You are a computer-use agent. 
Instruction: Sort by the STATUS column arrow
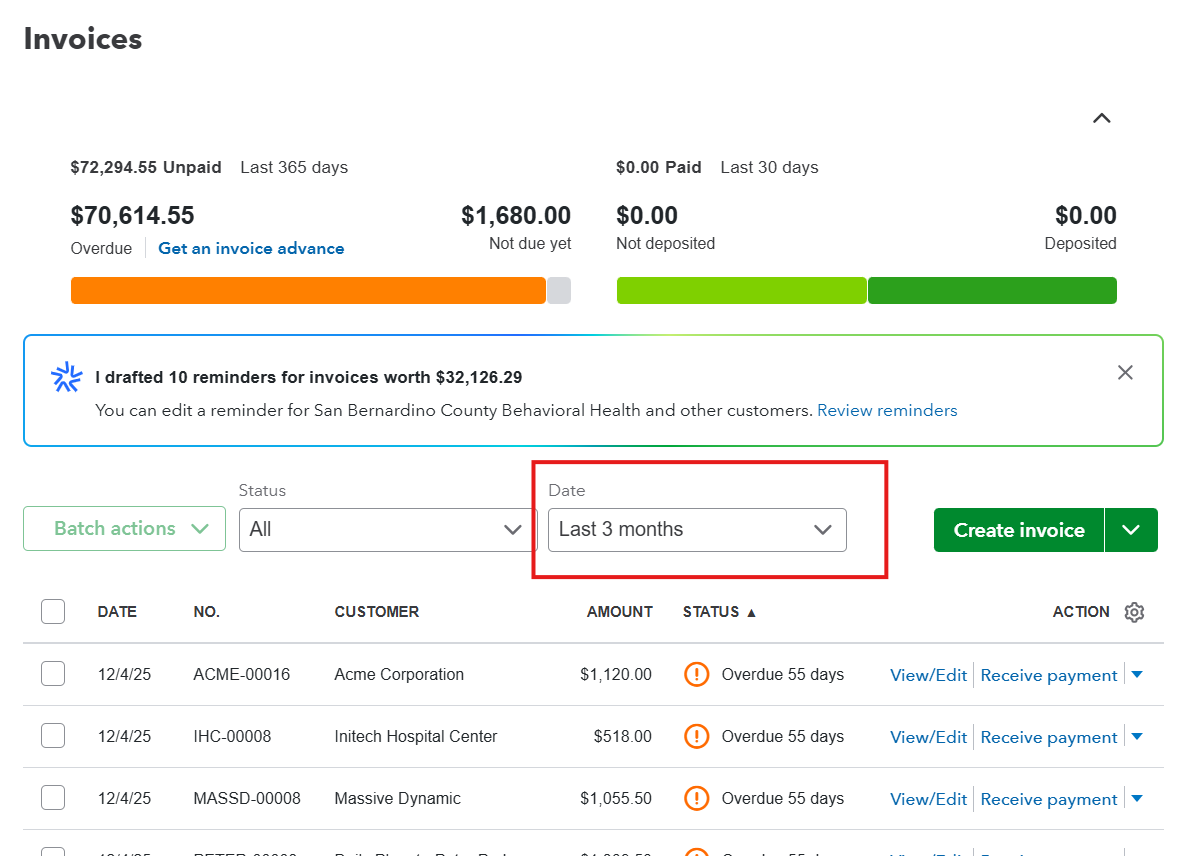[x=751, y=613]
